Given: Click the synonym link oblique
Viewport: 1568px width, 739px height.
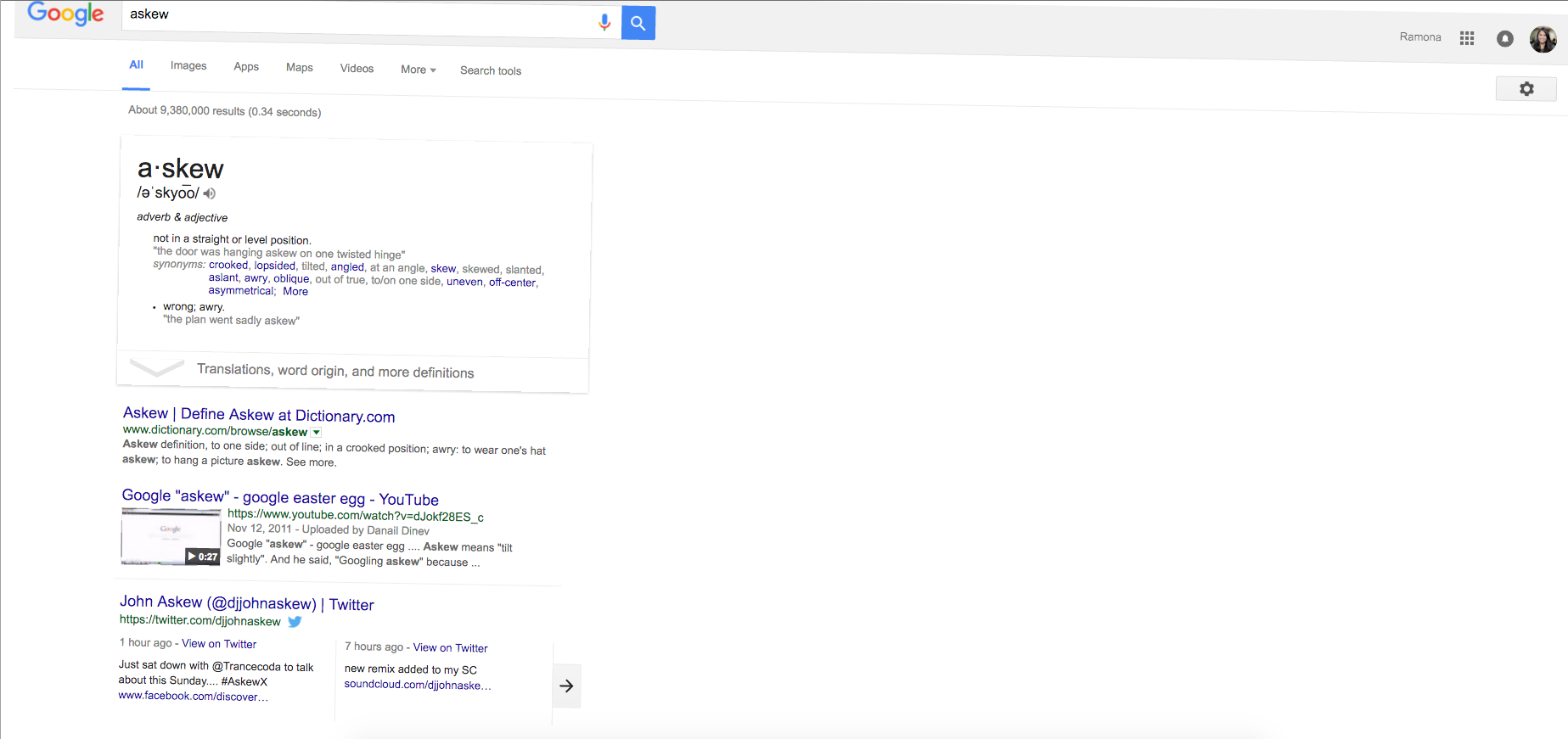Looking at the screenshot, I should point(291,279).
